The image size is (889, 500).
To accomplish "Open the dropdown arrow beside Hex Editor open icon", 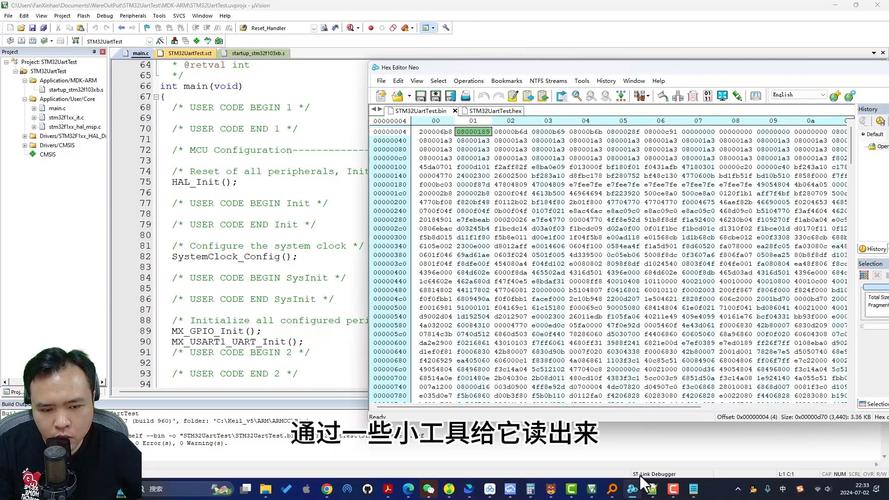I will tap(409, 96).
